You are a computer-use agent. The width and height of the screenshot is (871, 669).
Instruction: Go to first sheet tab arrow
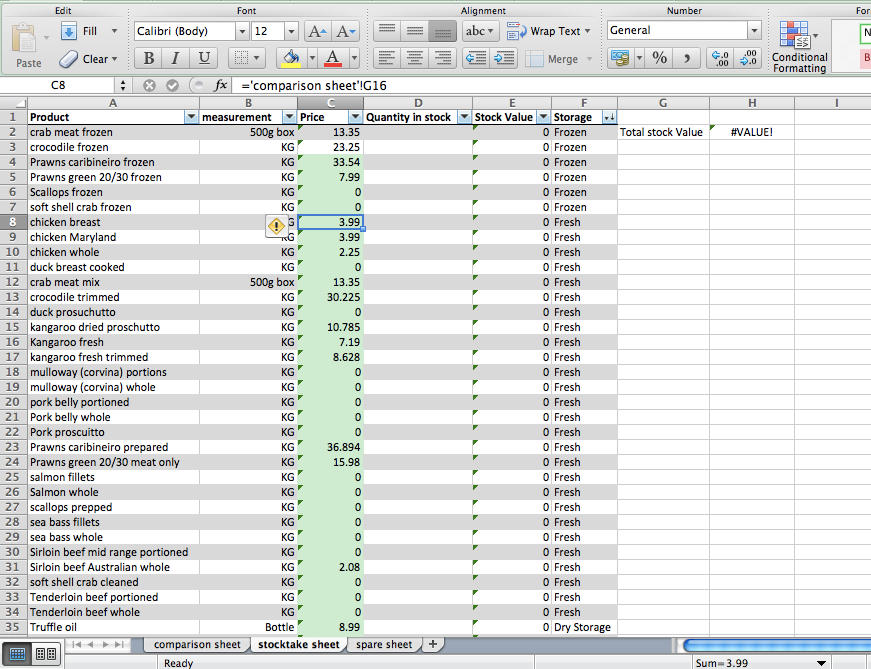click(77, 645)
